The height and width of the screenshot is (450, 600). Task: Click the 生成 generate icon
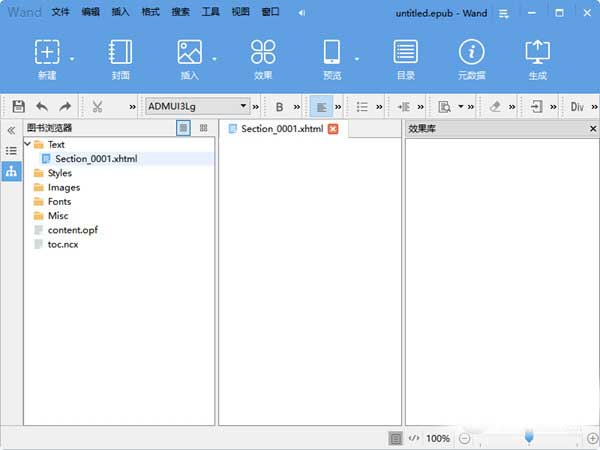537,58
